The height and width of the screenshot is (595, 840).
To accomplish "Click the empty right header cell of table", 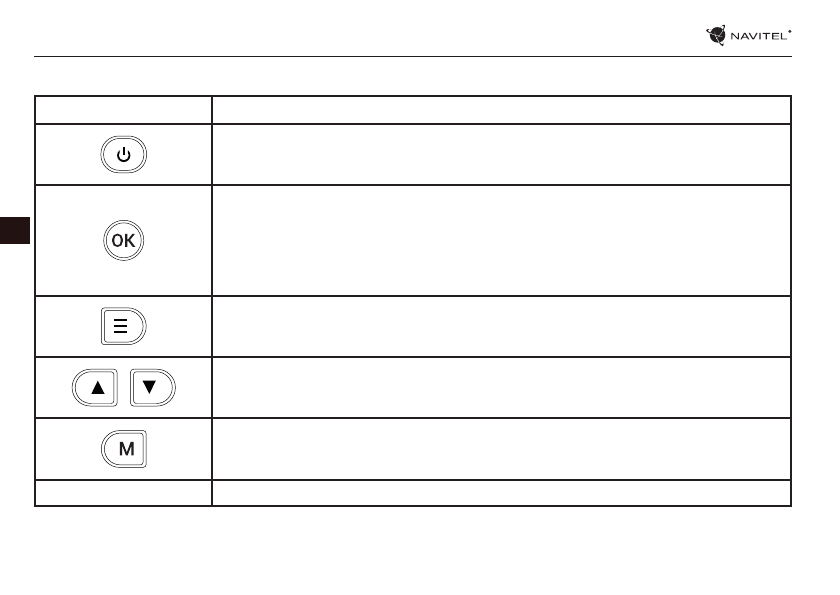I will [x=501, y=110].
